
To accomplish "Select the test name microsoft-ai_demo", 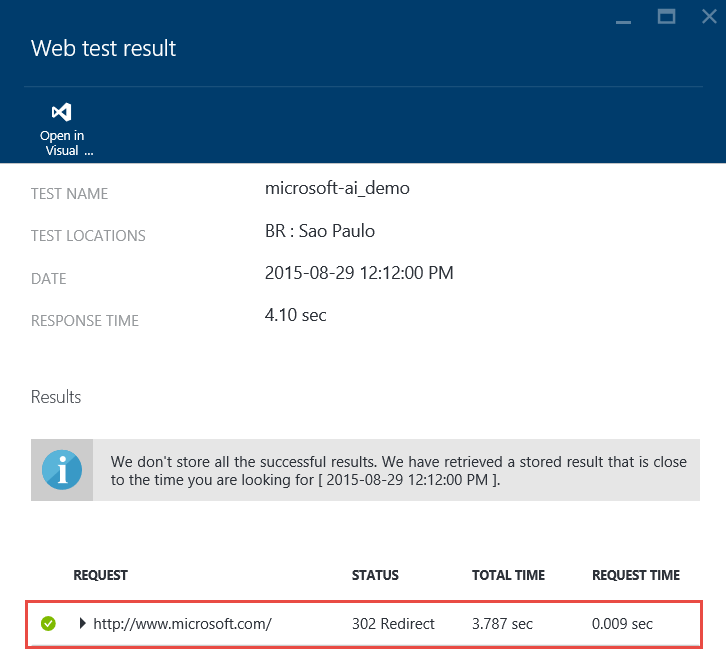I will click(337, 188).
